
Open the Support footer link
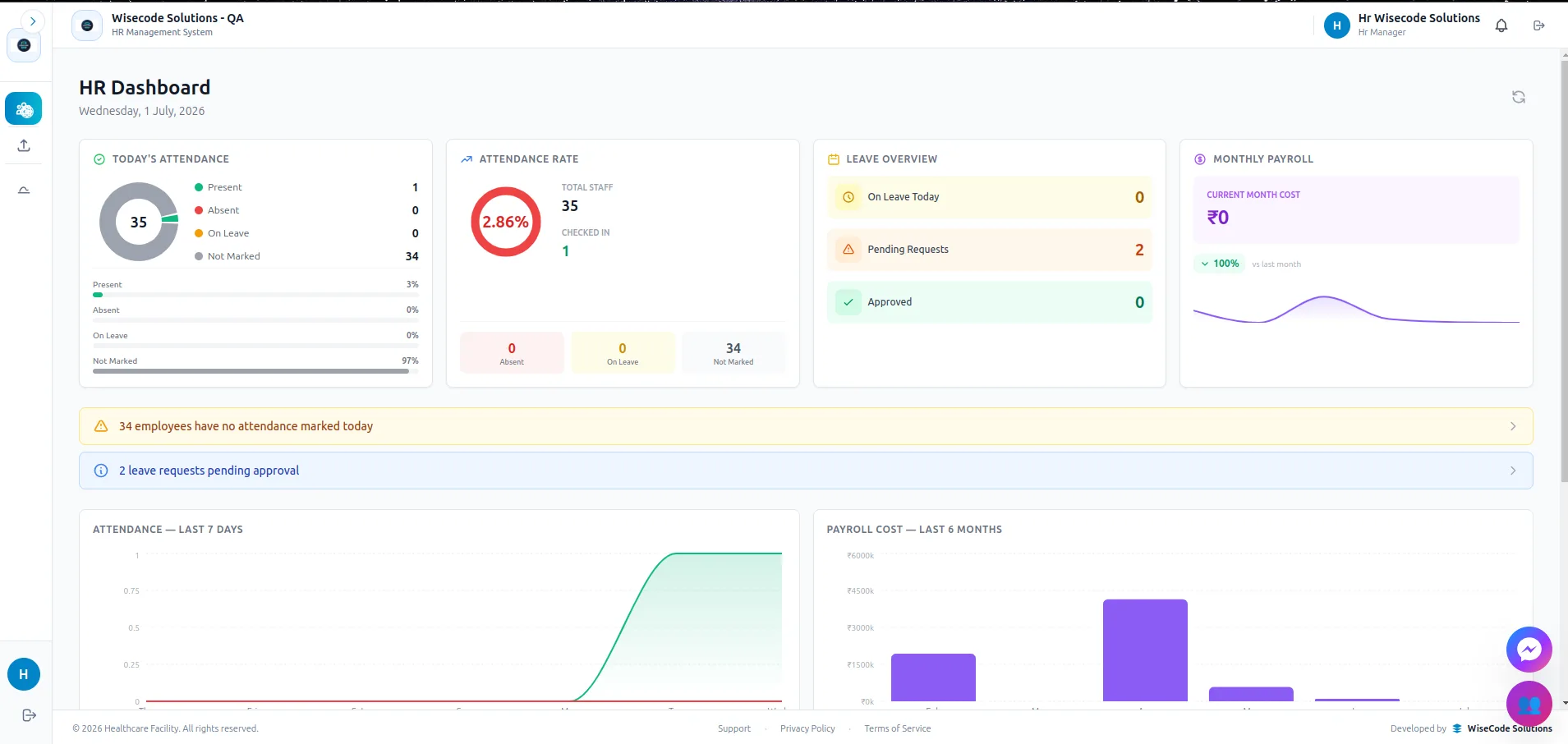(734, 728)
